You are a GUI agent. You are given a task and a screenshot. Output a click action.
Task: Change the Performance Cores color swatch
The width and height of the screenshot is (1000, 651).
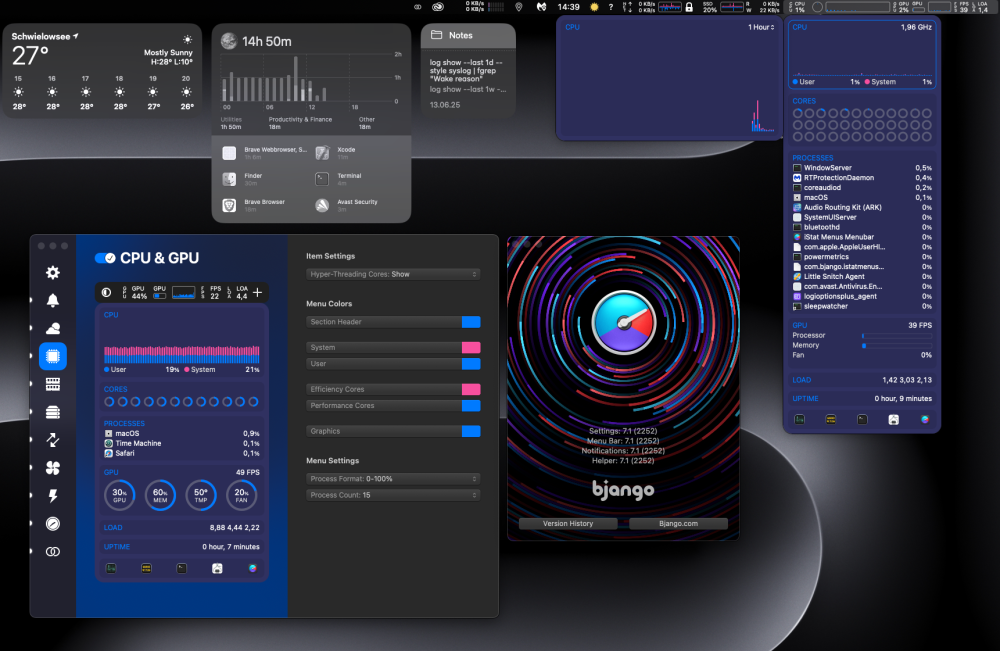(x=471, y=406)
